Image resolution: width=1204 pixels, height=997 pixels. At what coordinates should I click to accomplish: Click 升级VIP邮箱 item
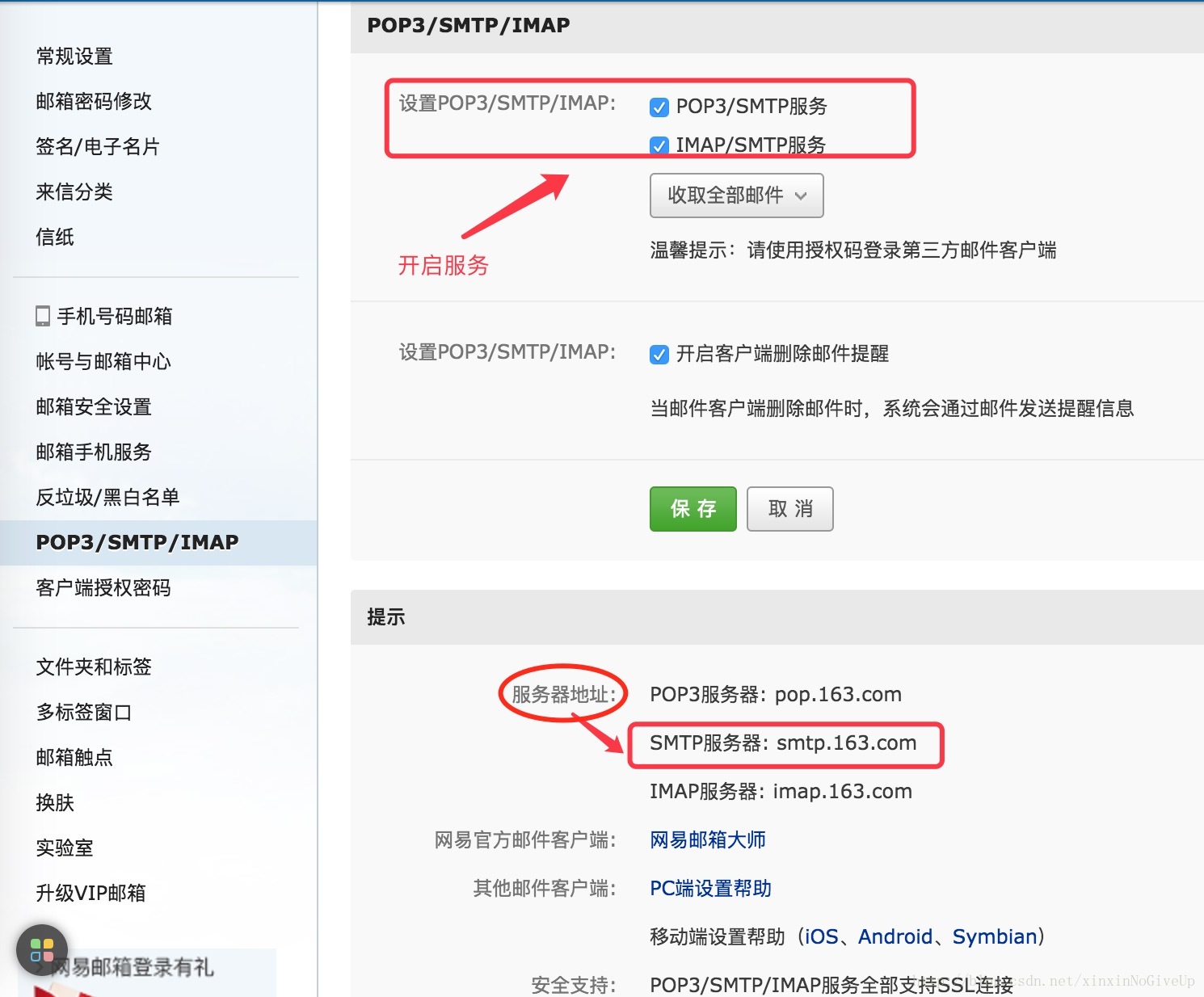91,894
